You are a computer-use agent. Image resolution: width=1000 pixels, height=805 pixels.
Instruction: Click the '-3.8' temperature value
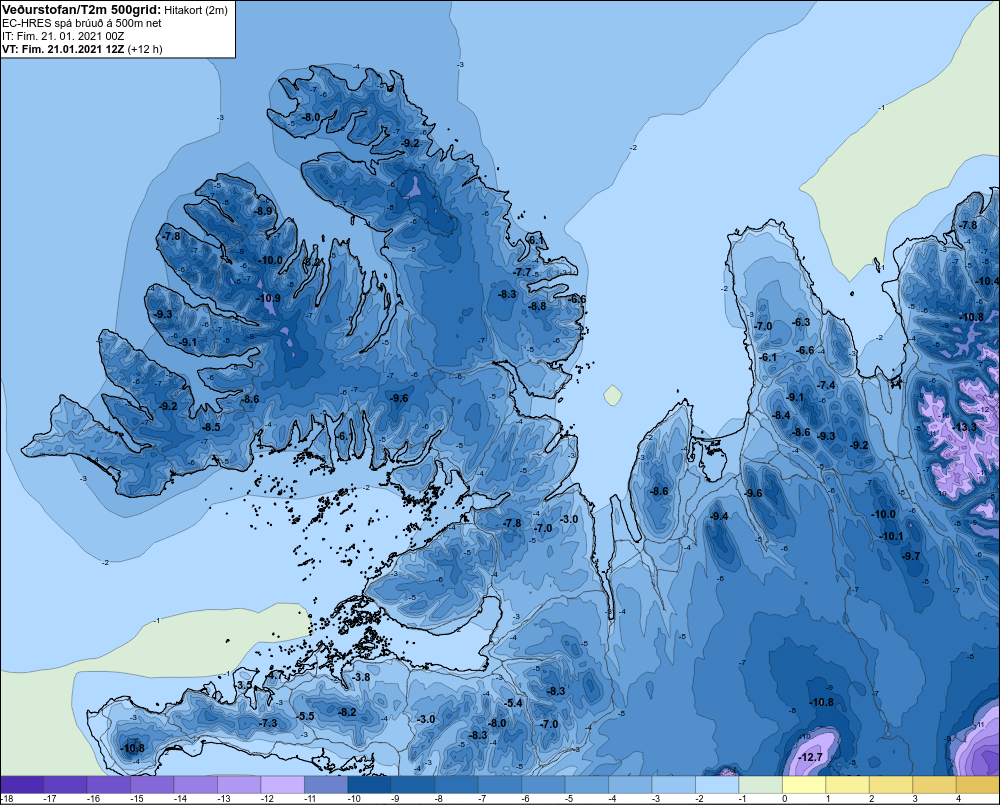[x=361, y=677]
